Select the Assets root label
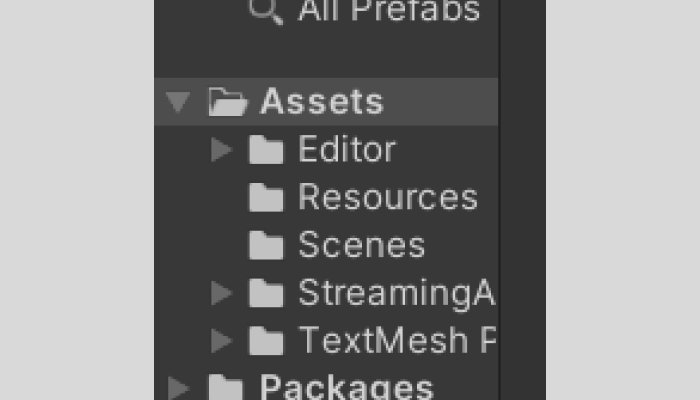700x400 pixels. point(321,102)
